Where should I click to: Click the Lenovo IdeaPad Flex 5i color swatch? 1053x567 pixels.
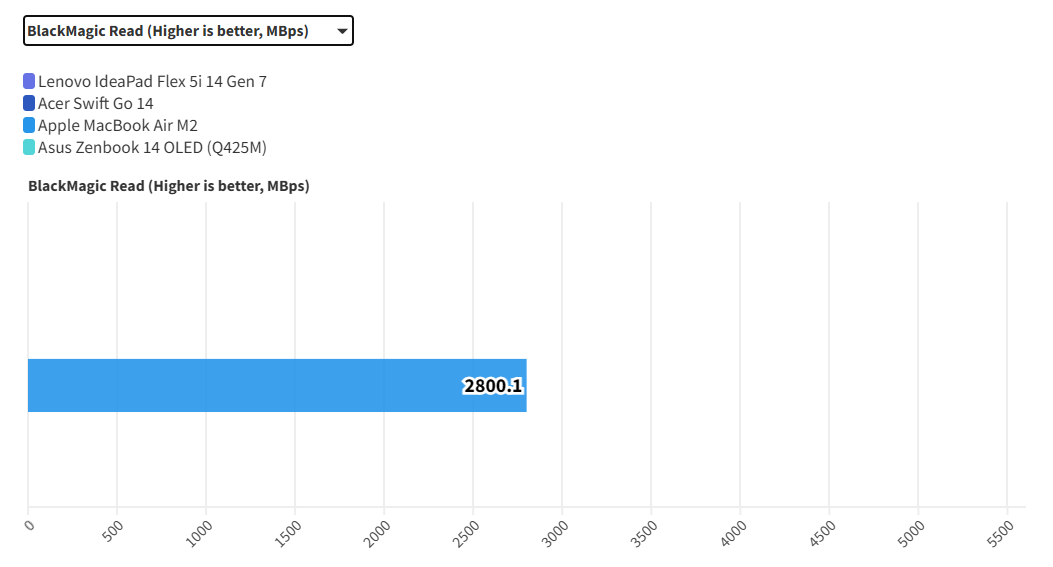(x=29, y=81)
